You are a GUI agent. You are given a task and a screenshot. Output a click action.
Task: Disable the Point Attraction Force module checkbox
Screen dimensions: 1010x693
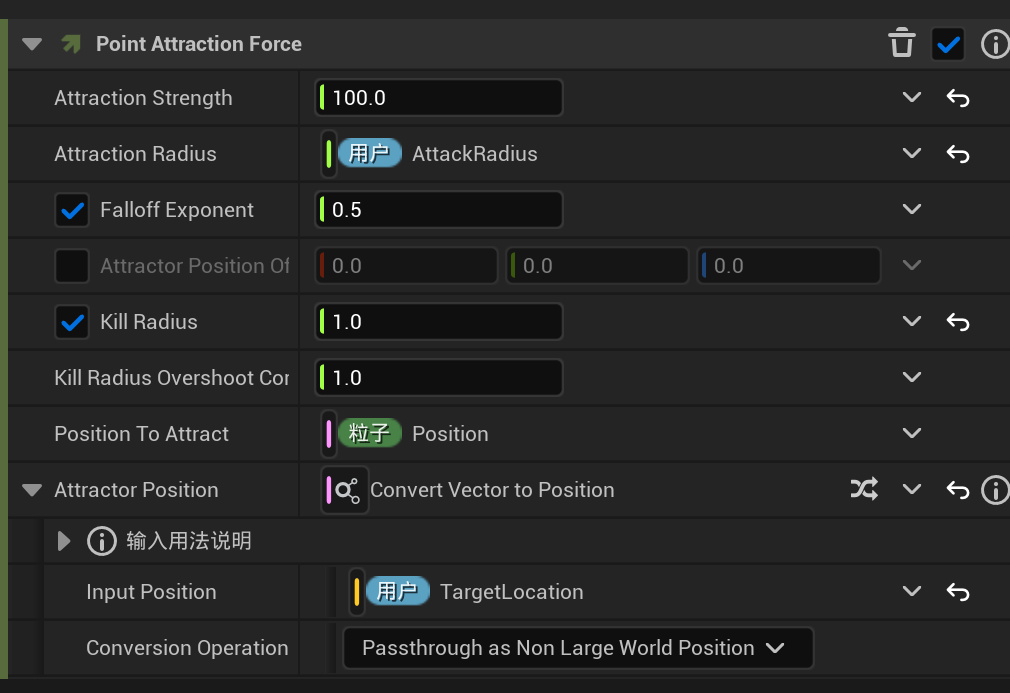tap(947, 44)
